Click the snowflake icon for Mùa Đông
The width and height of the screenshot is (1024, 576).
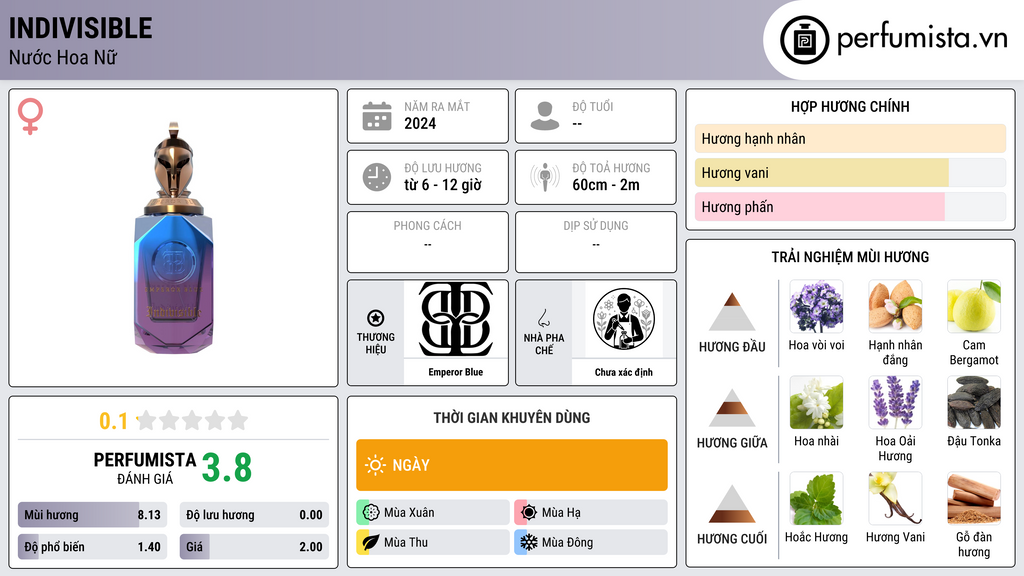click(529, 542)
